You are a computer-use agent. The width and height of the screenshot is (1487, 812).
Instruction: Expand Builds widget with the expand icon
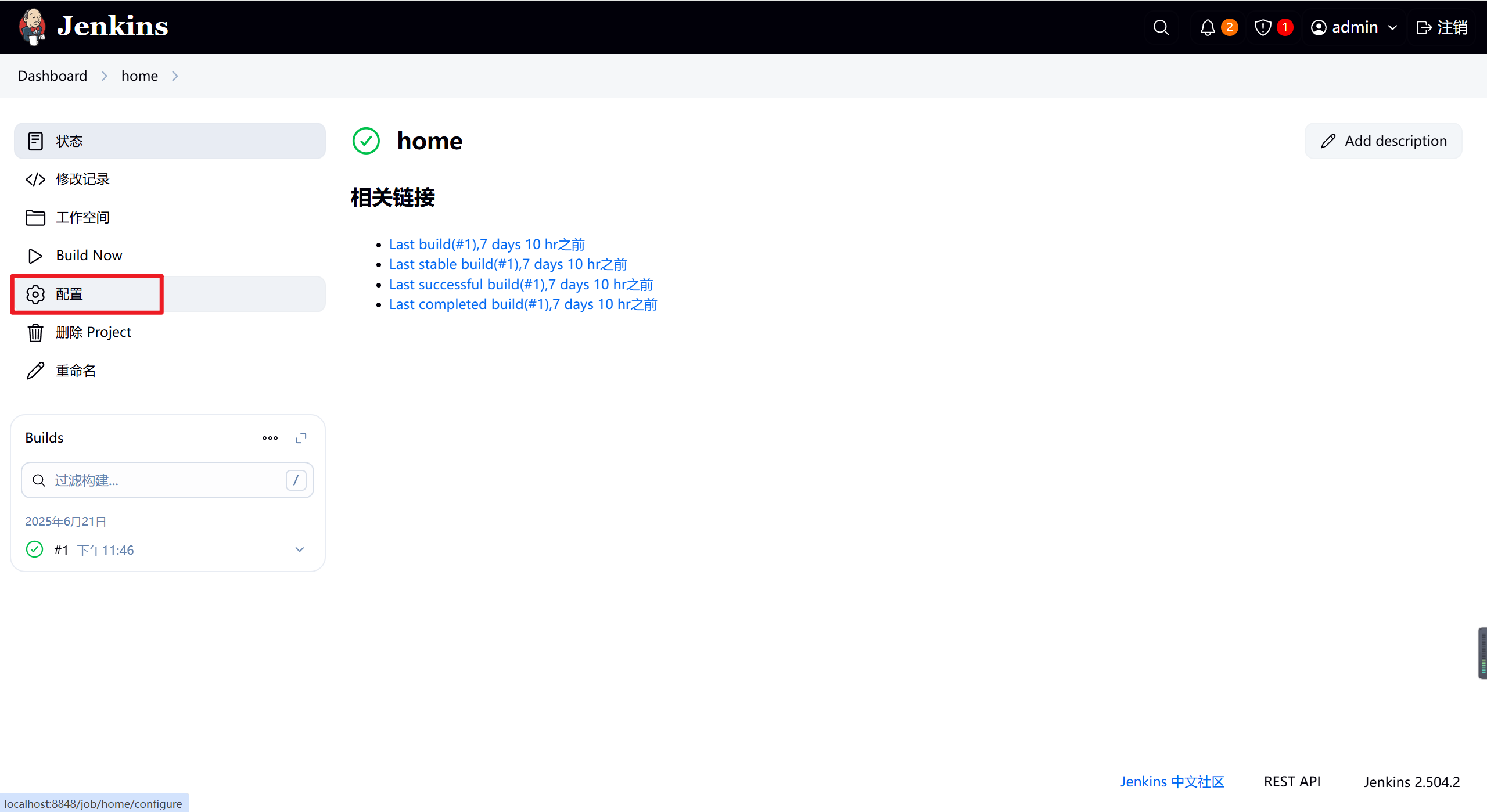301,438
